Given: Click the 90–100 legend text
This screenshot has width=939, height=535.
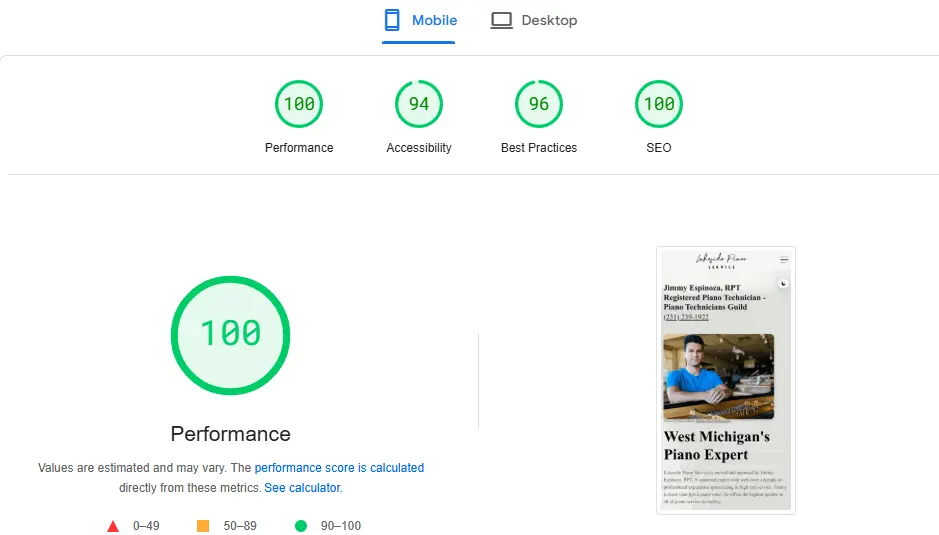Looking at the screenshot, I should click(x=341, y=526).
